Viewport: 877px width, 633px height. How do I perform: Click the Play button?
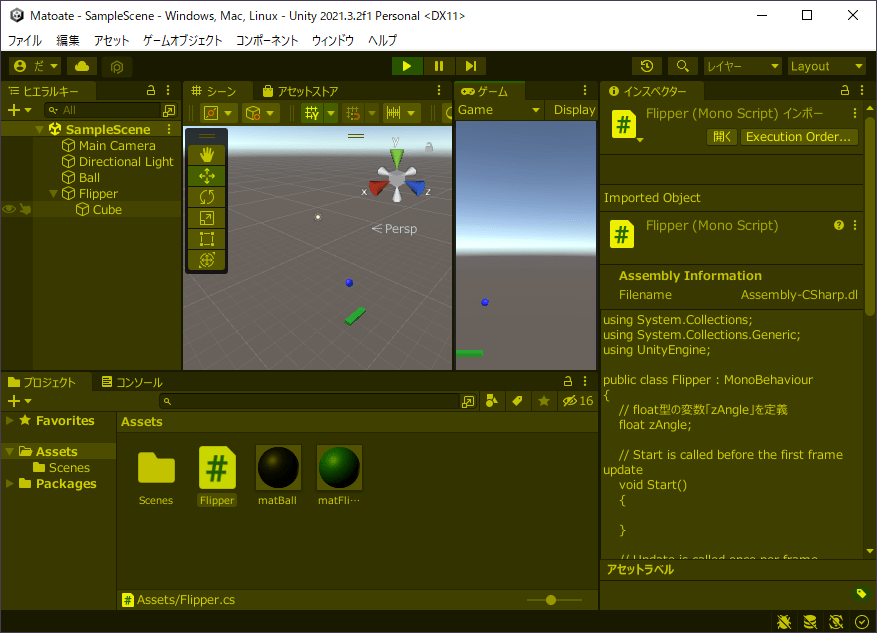pyautogui.click(x=407, y=66)
